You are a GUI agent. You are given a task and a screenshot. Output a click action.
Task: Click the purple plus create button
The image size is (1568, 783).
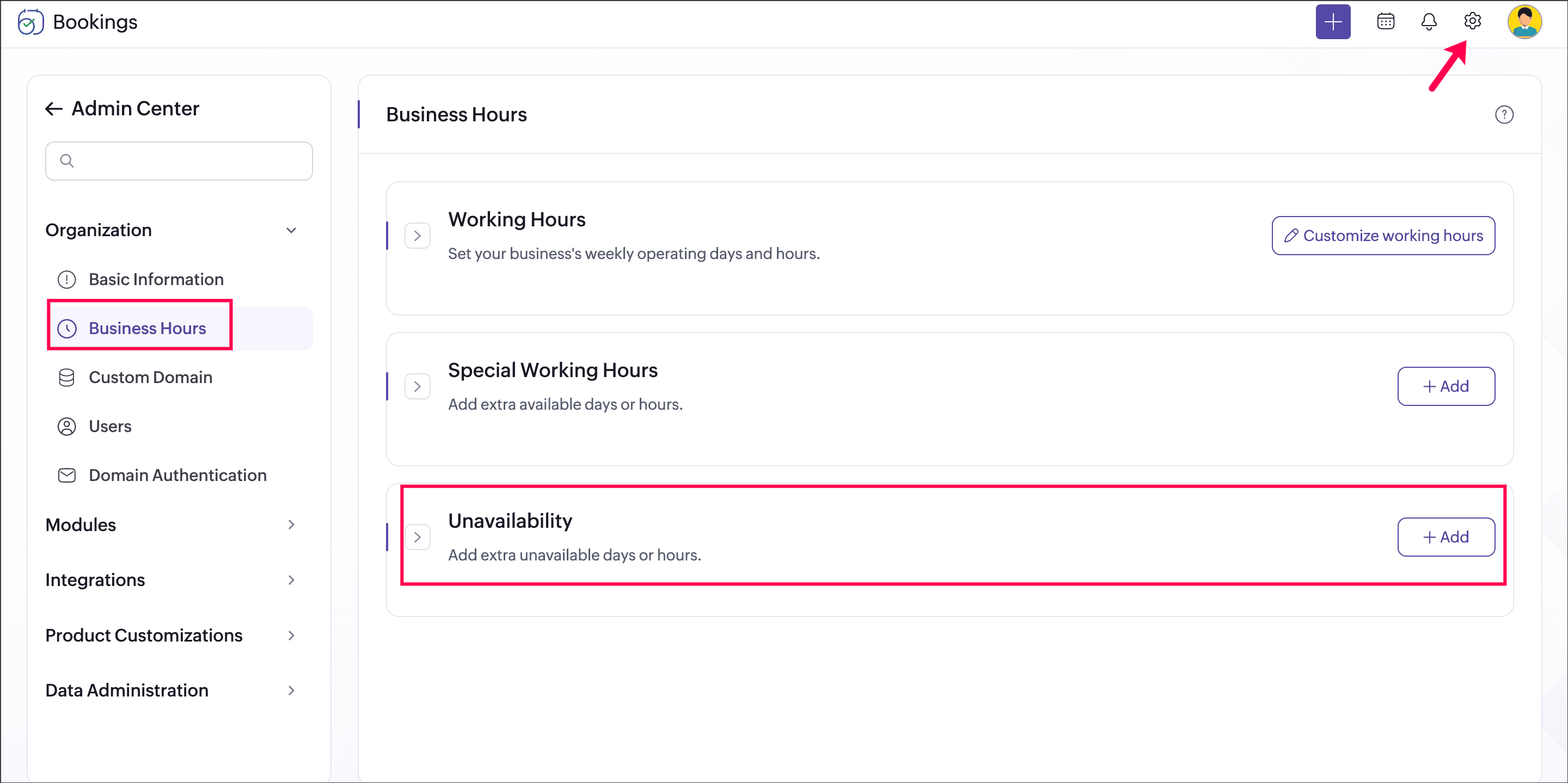click(1333, 22)
